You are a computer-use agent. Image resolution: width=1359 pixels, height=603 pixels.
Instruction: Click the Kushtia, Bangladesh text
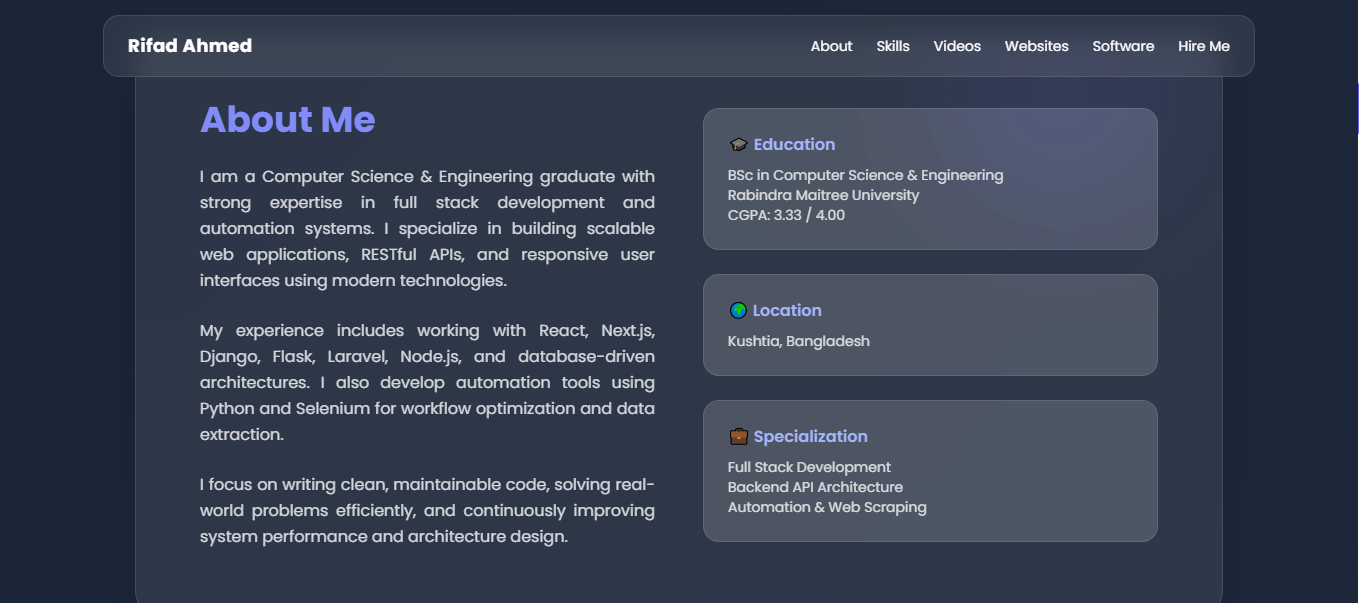click(x=798, y=341)
